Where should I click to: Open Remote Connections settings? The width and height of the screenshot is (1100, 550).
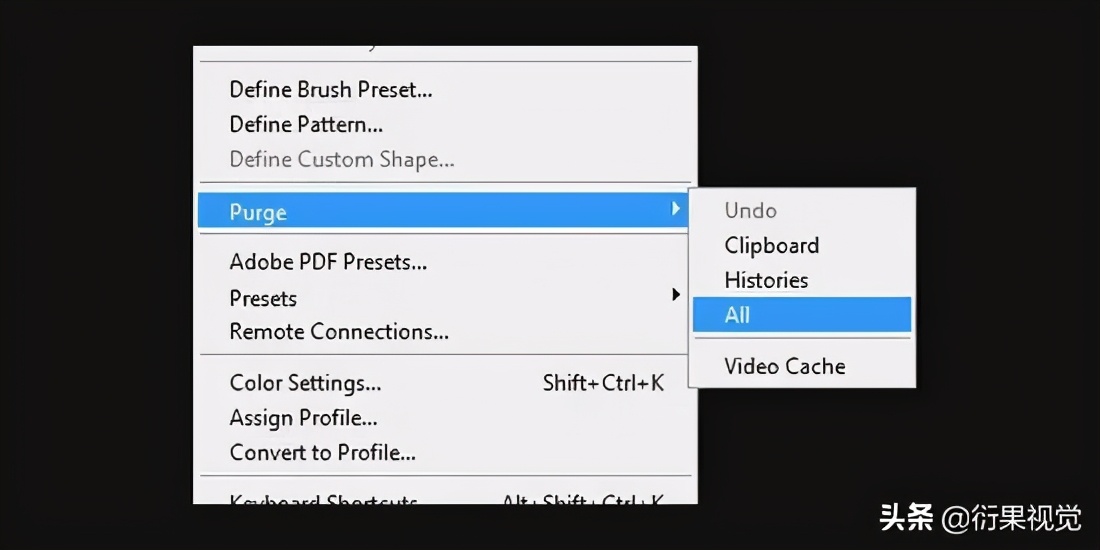pos(339,332)
